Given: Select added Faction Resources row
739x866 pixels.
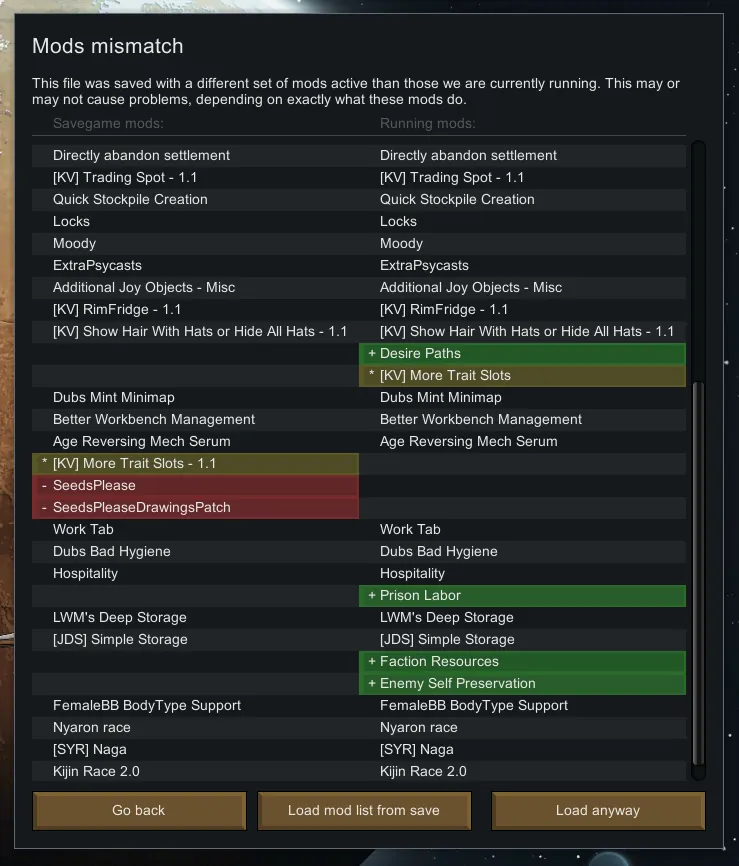Looking at the screenshot, I should 522,661.
